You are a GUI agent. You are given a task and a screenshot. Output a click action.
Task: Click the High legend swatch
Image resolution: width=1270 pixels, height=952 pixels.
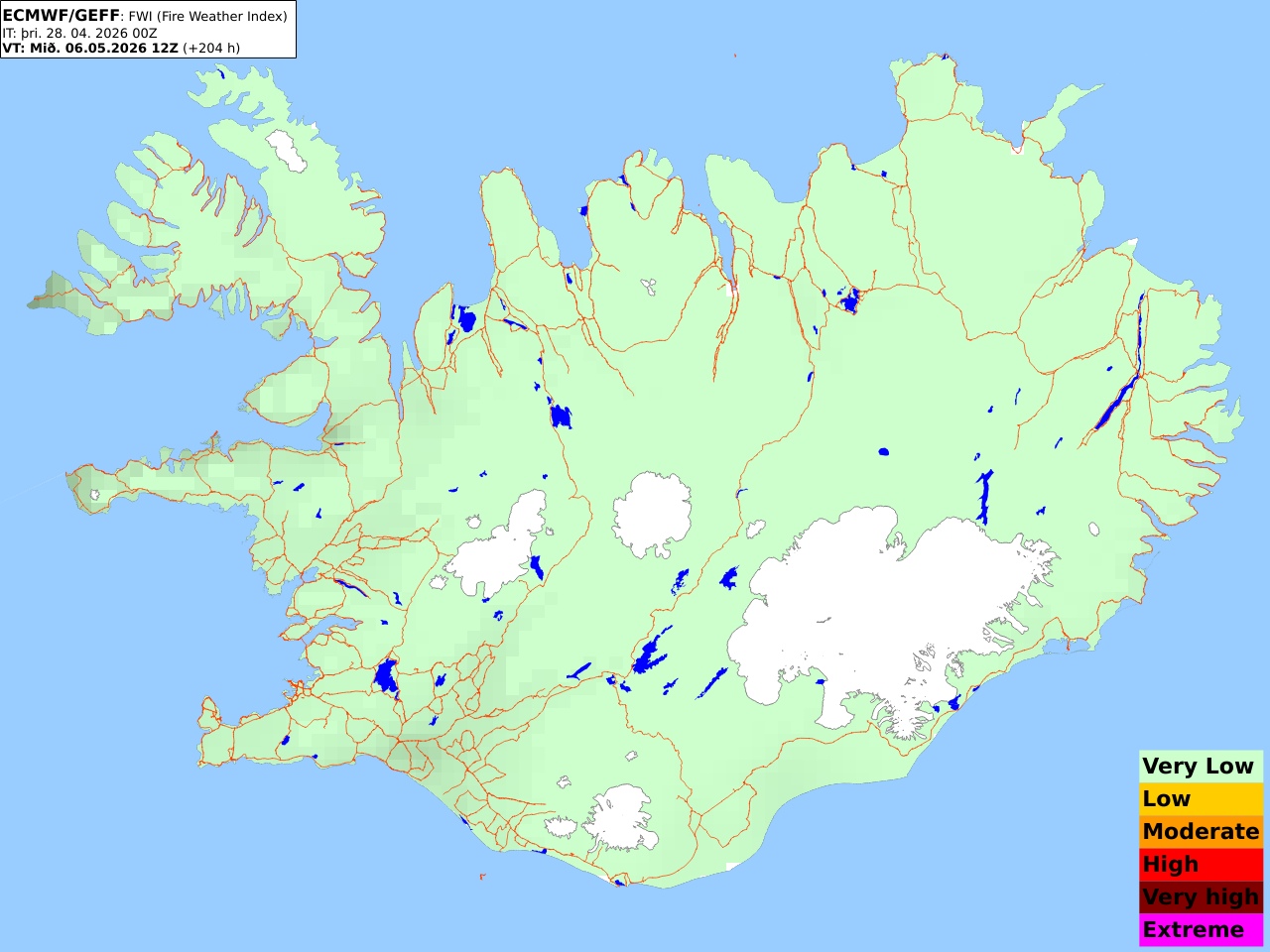pyautogui.click(x=1201, y=864)
